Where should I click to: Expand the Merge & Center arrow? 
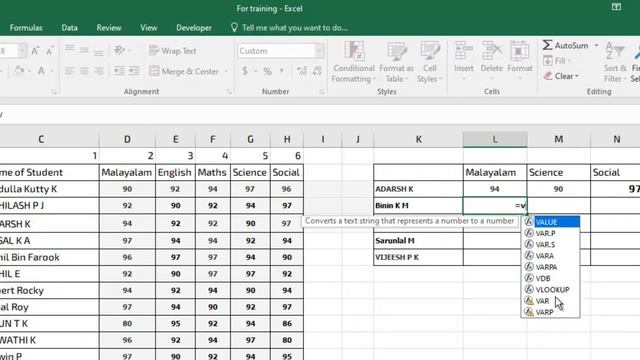(x=226, y=71)
